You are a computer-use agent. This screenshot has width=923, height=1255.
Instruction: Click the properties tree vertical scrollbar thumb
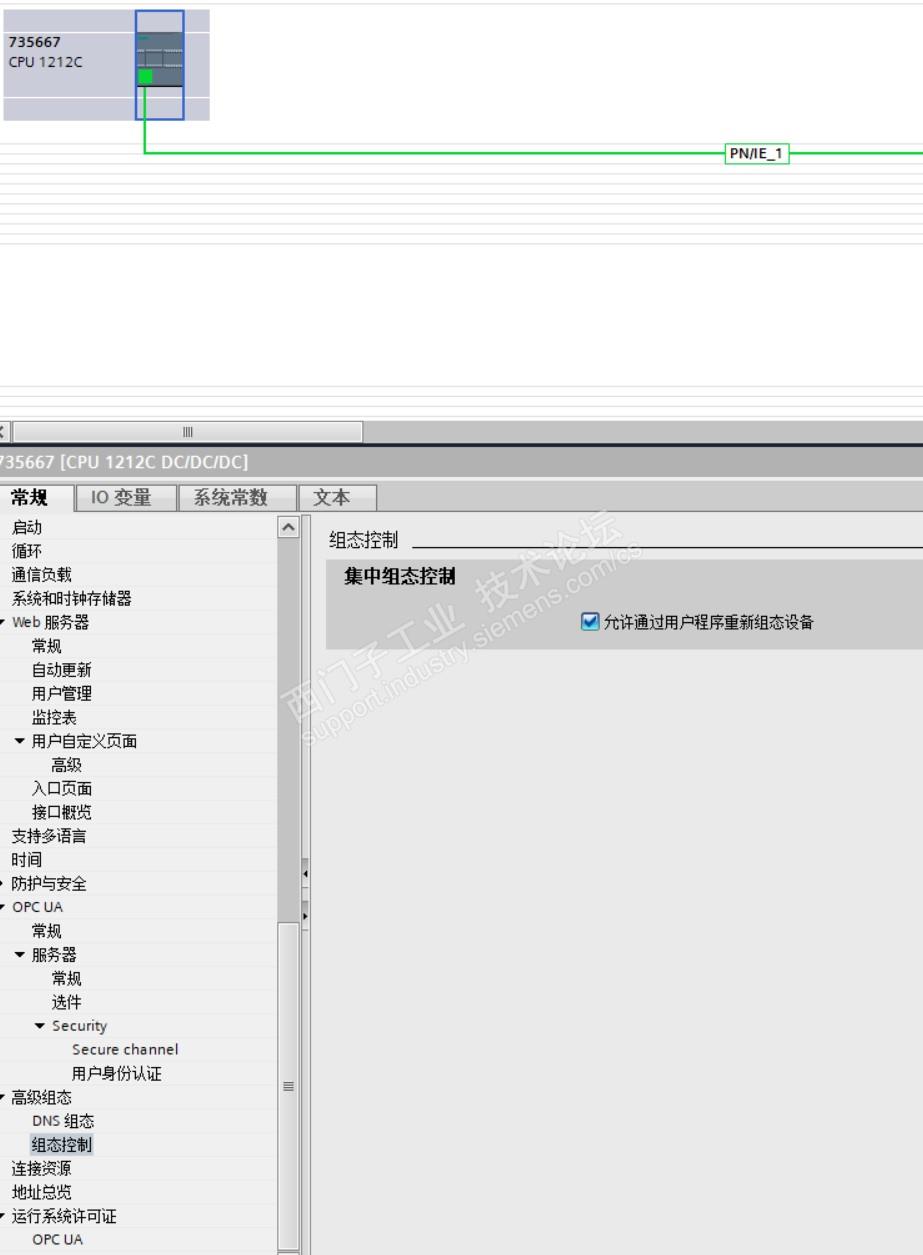288,1085
